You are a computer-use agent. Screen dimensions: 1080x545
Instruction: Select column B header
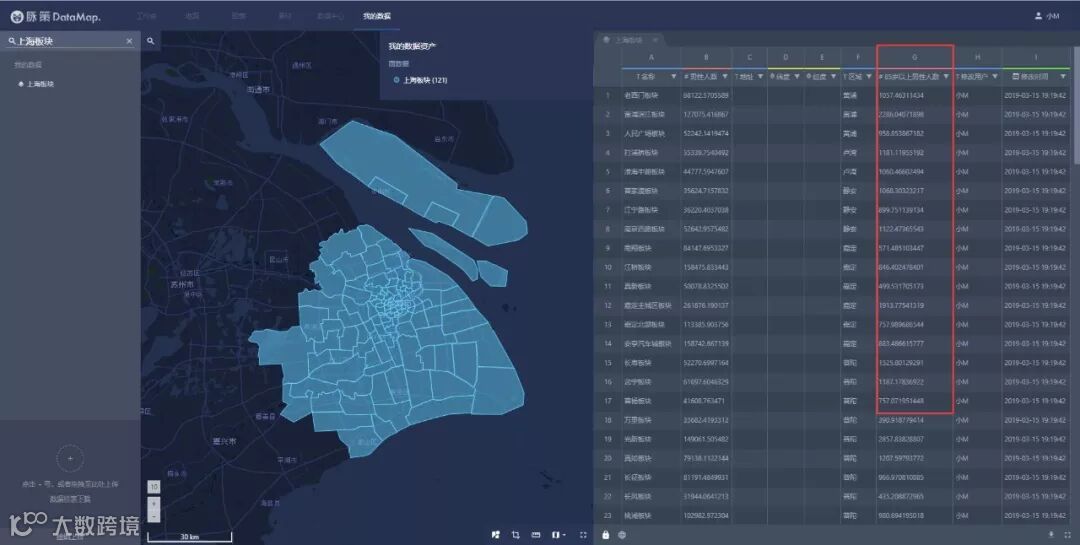[706, 57]
